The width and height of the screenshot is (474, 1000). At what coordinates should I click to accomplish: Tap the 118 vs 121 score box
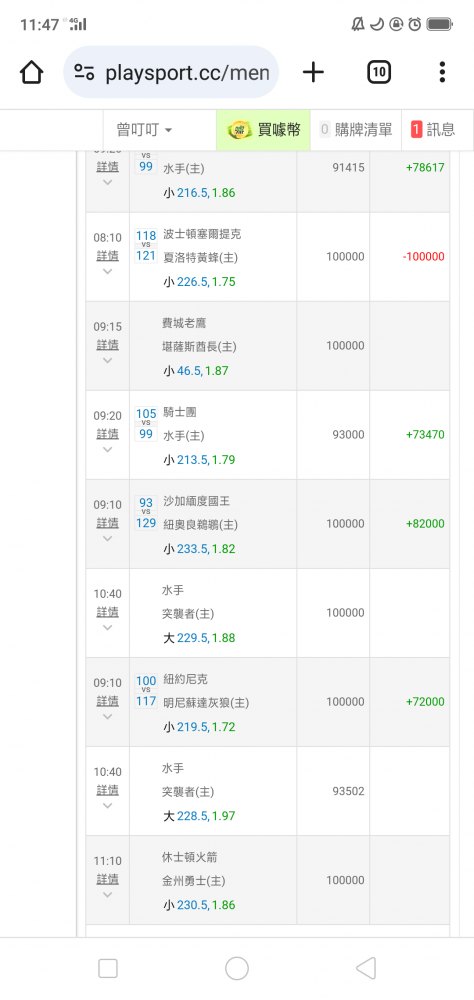click(146, 246)
